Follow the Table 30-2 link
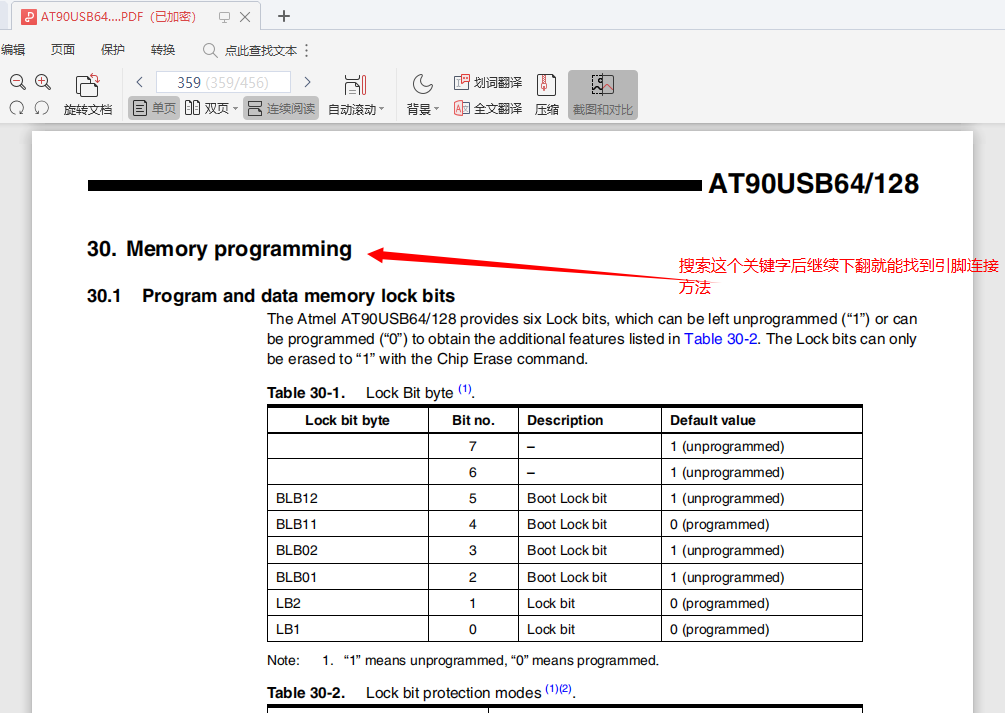Image resolution: width=1005 pixels, height=713 pixels. pyautogui.click(x=720, y=339)
